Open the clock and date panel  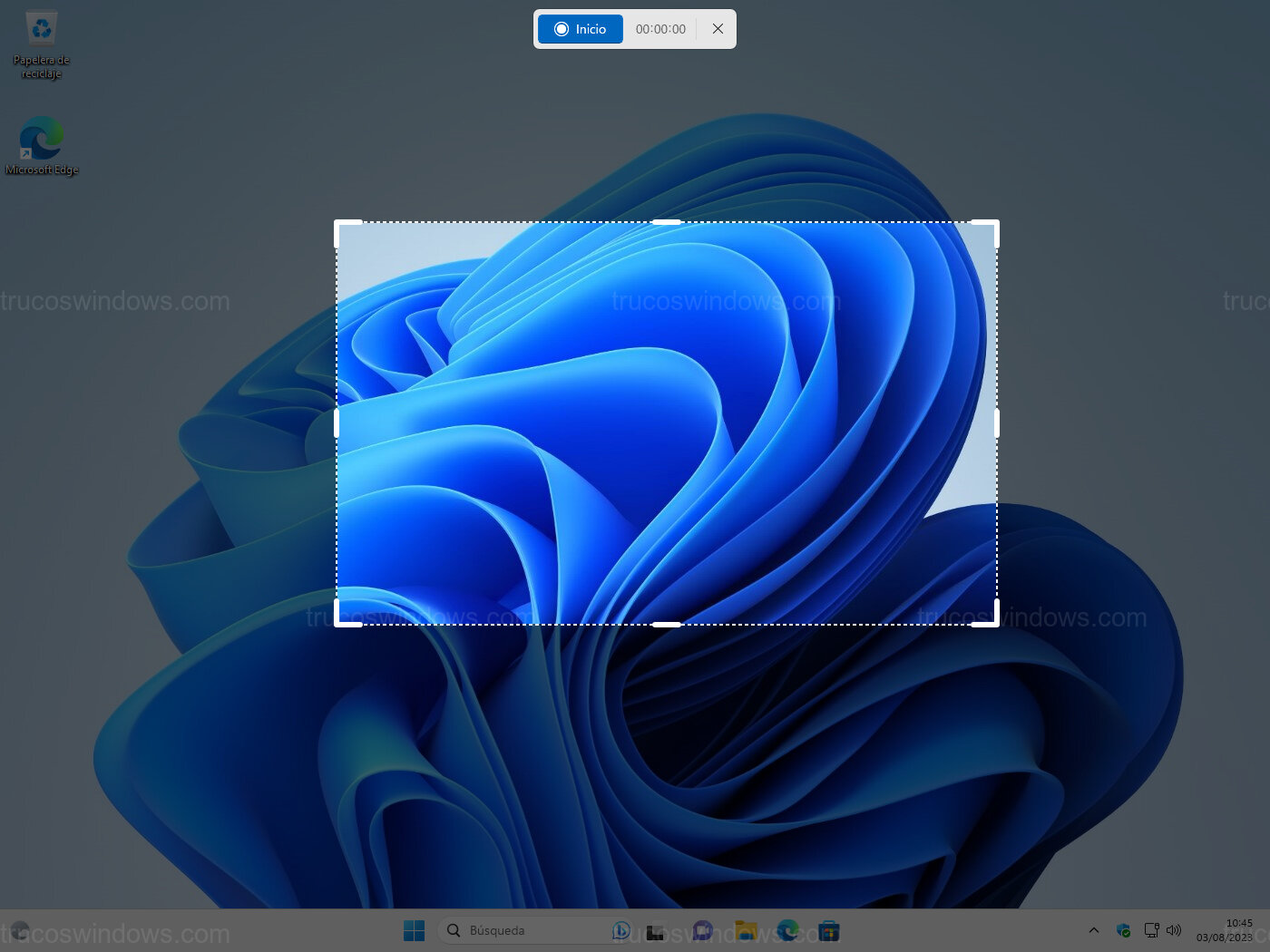click(1225, 930)
